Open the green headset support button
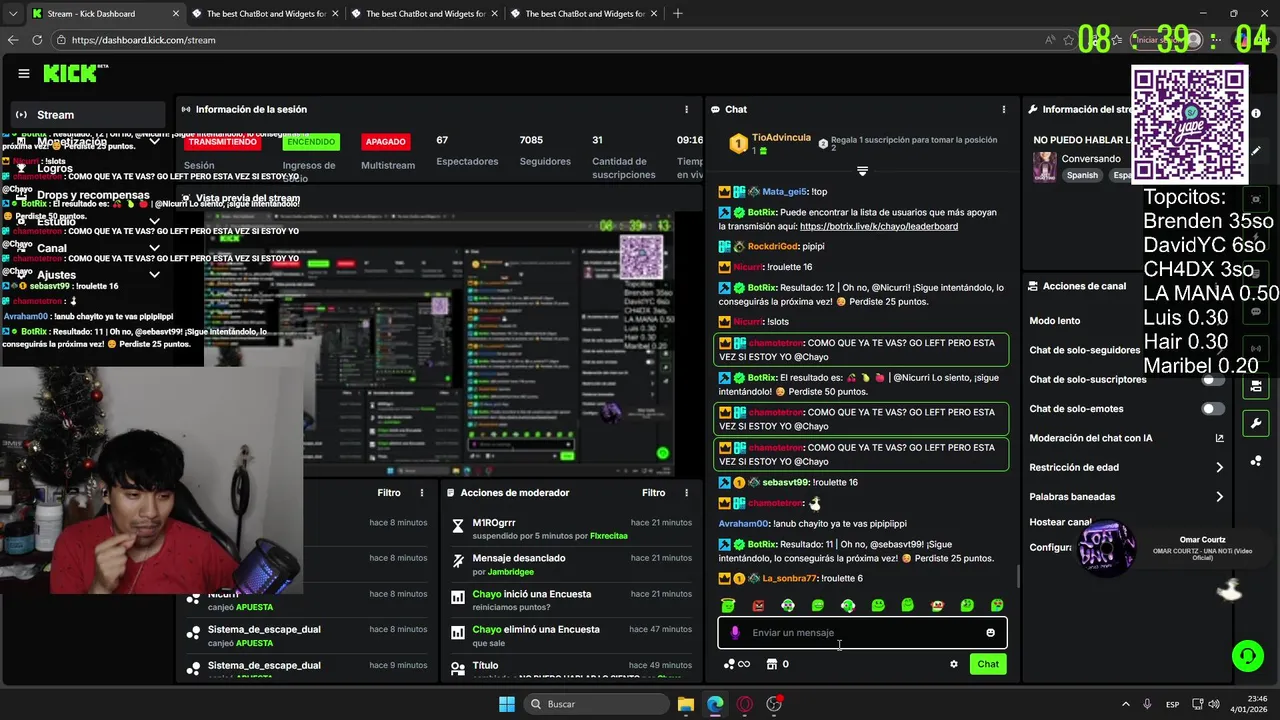Viewport: 1280px width, 720px height. pos(1247,656)
